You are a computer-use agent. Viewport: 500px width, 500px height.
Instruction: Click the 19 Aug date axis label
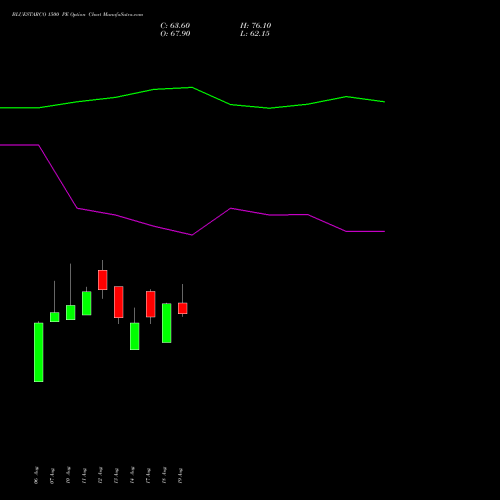(x=180, y=475)
